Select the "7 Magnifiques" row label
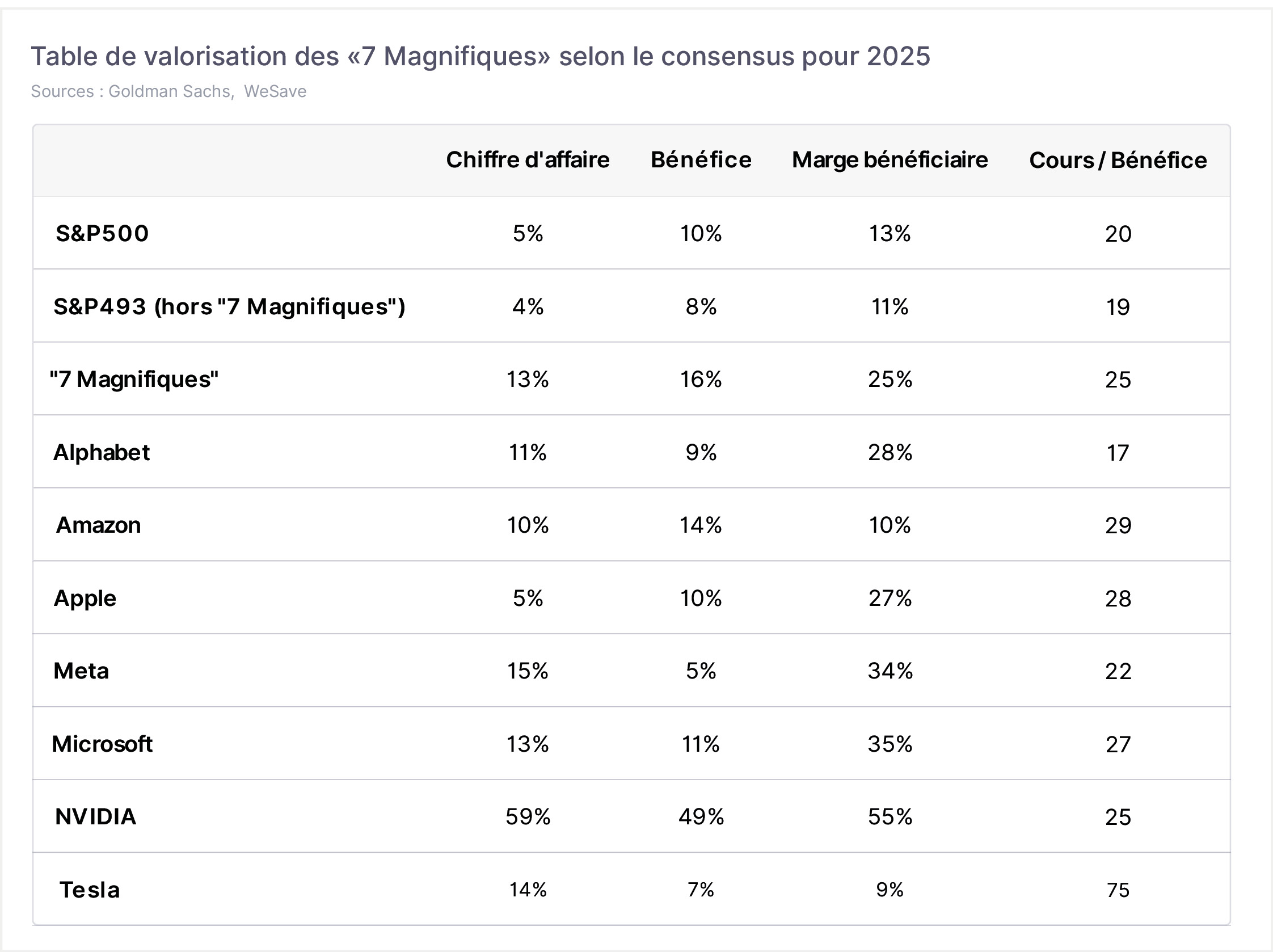Viewport: 1273px width, 952px height. click(x=134, y=380)
